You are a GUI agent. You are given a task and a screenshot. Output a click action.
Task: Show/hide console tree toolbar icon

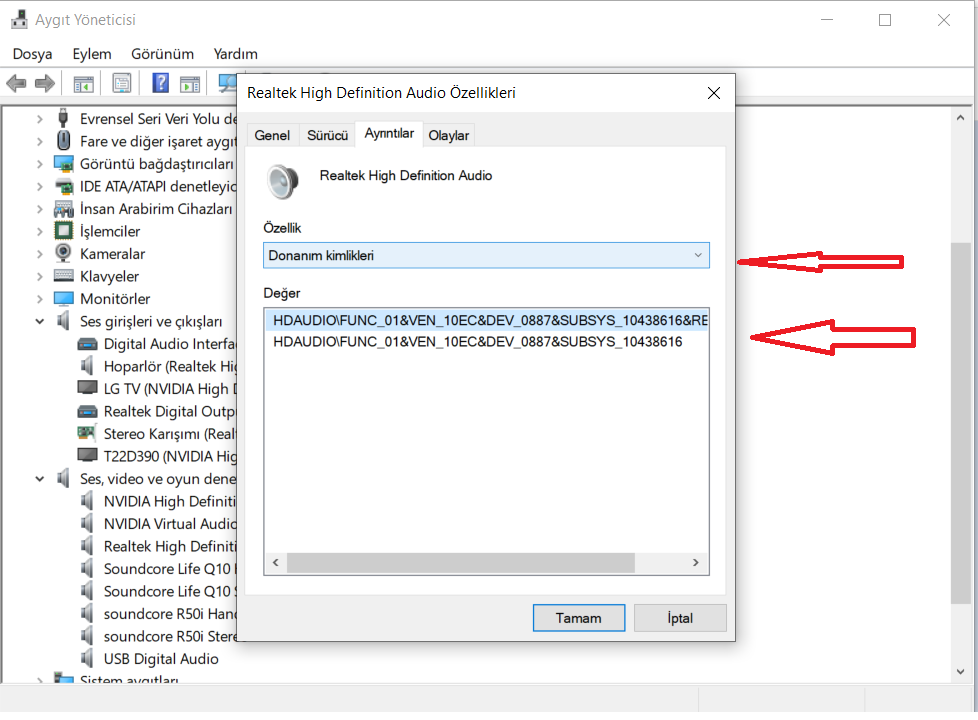tap(84, 83)
